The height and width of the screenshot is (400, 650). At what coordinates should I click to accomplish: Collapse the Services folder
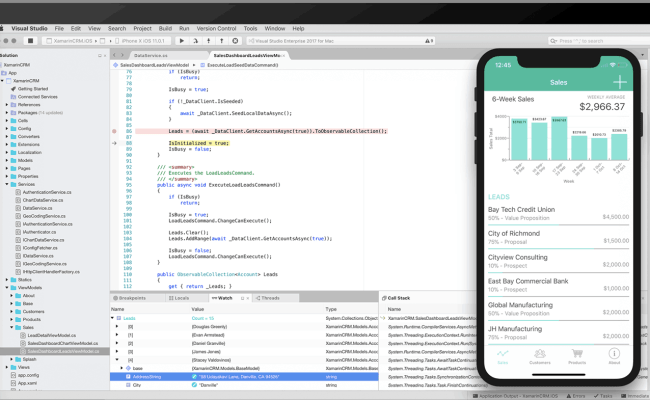7,184
